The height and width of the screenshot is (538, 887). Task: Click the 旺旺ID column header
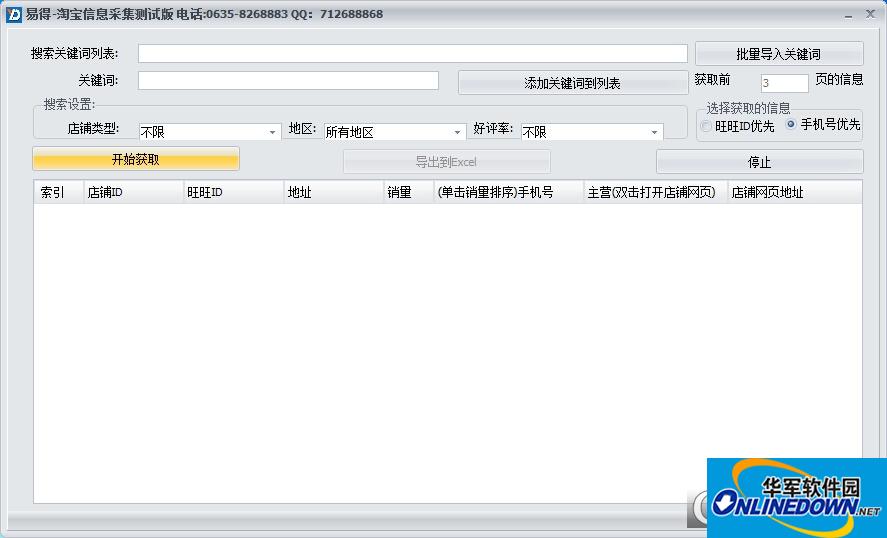coord(234,192)
